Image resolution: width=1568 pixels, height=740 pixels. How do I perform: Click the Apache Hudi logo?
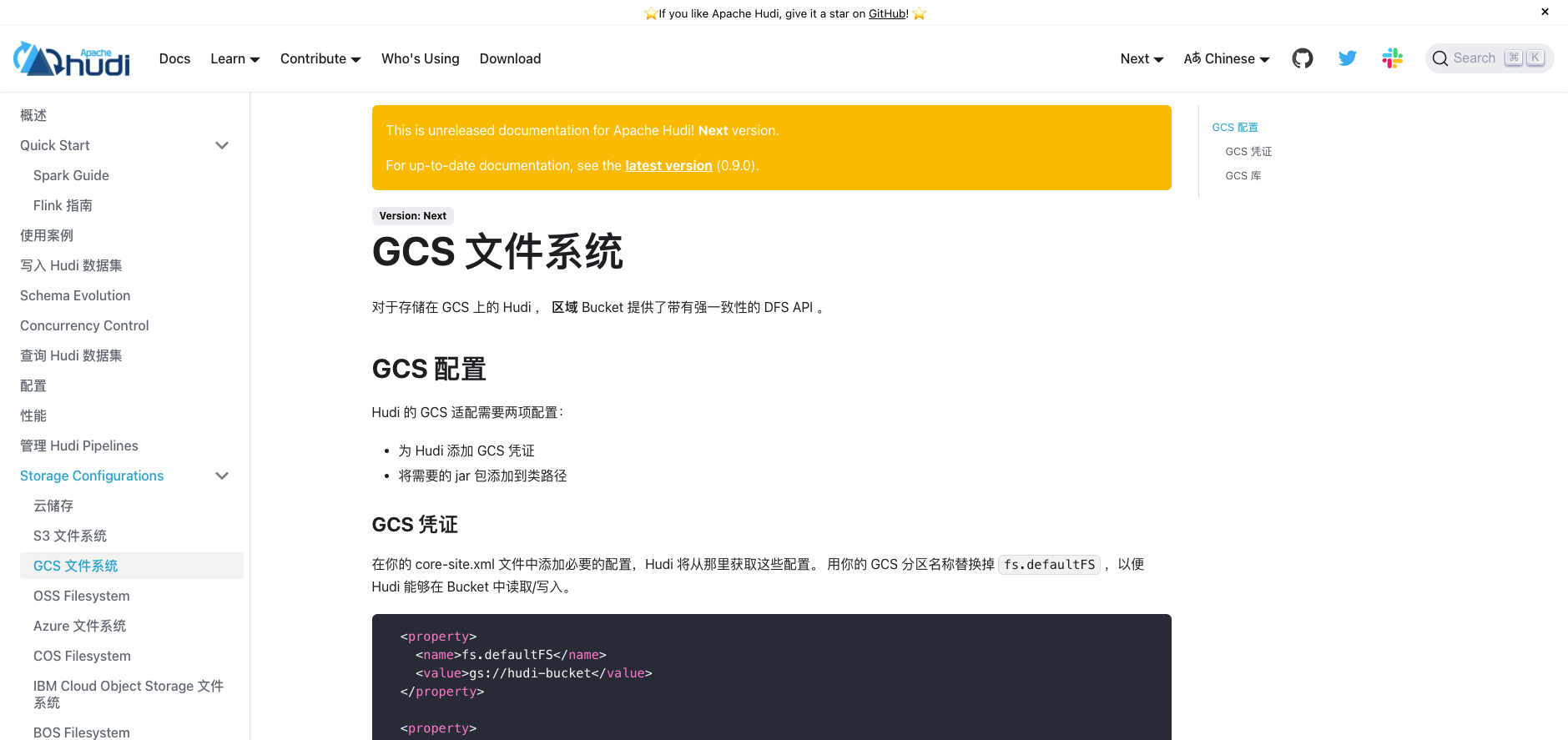click(72, 58)
